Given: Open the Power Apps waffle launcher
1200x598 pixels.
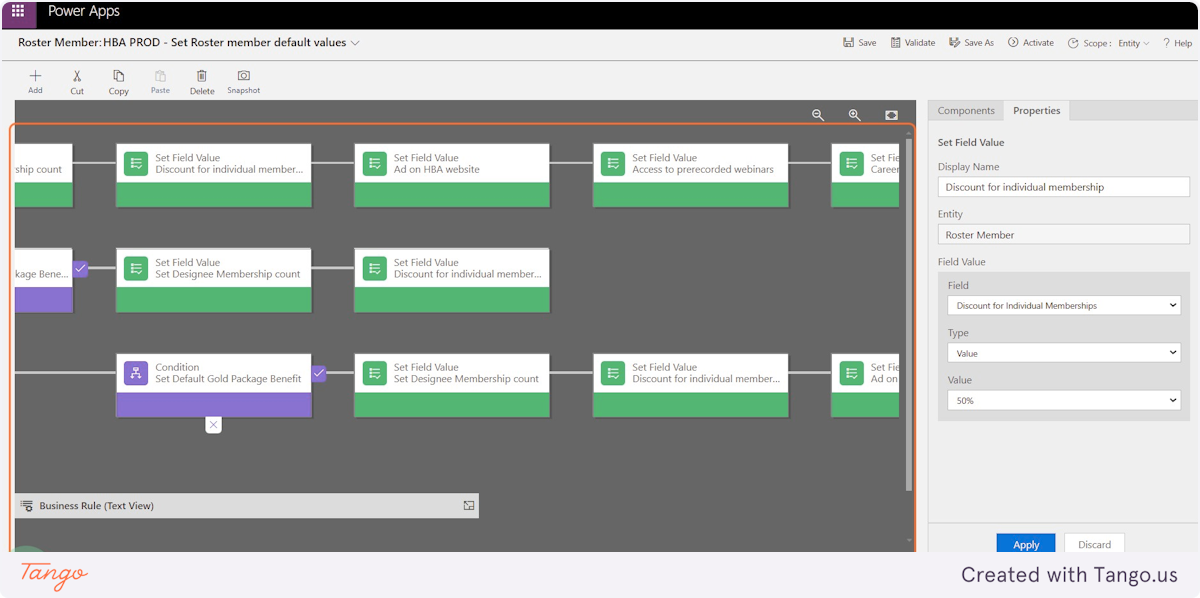Looking at the screenshot, I should (x=18, y=12).
